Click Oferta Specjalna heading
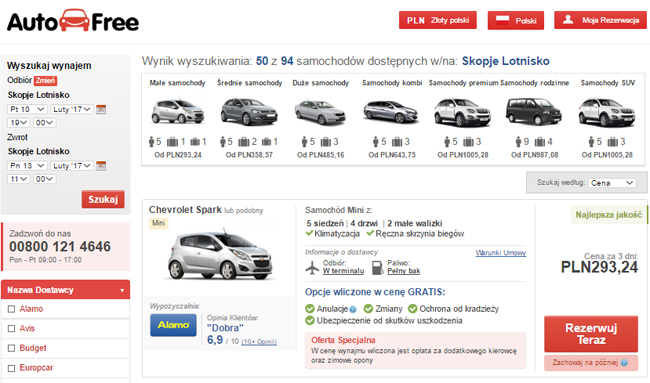This screenshot has width=650, height=383. pos(343,340)
